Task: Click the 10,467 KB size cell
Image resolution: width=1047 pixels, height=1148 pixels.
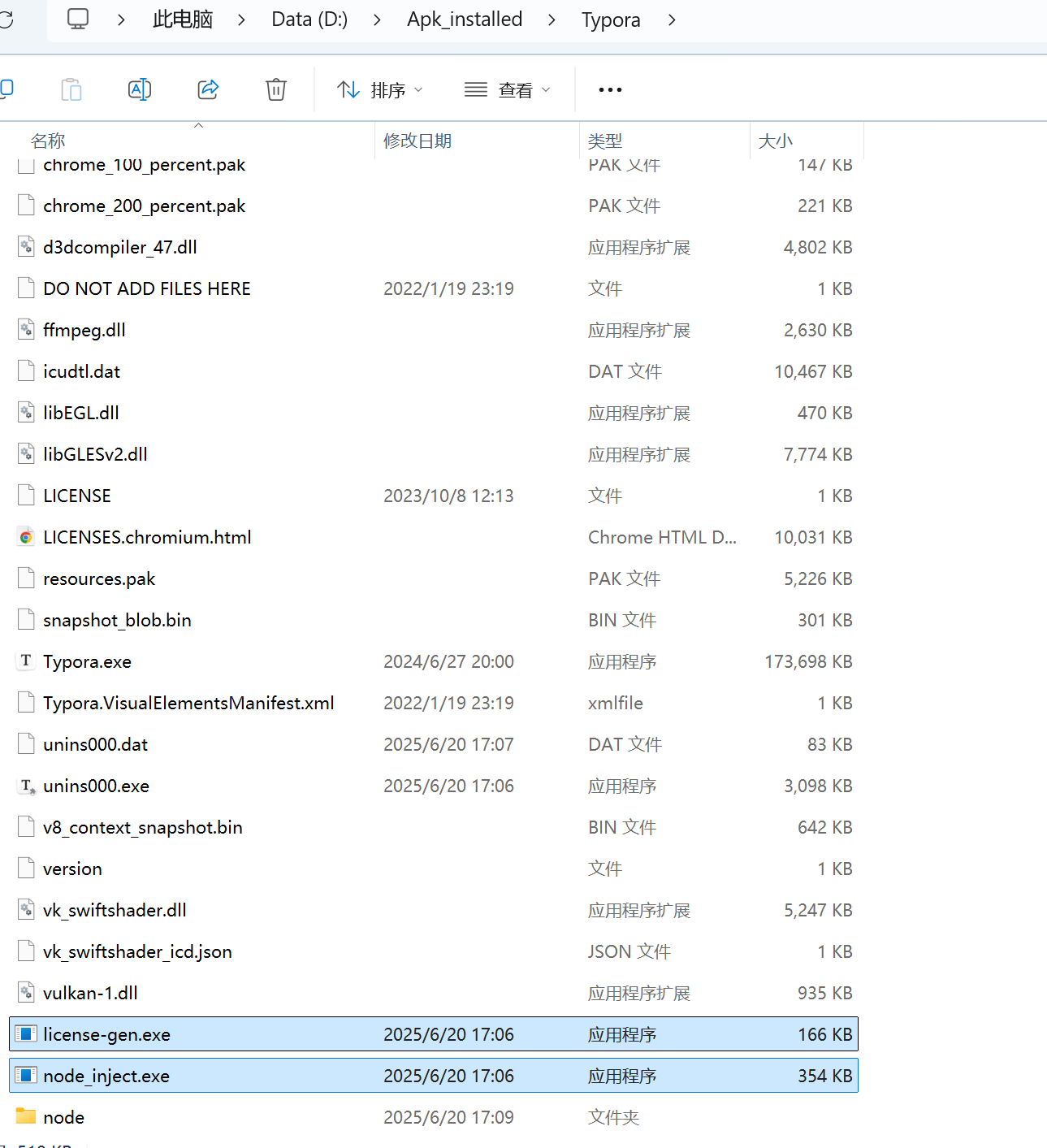Action: click(x=813, y=371)
